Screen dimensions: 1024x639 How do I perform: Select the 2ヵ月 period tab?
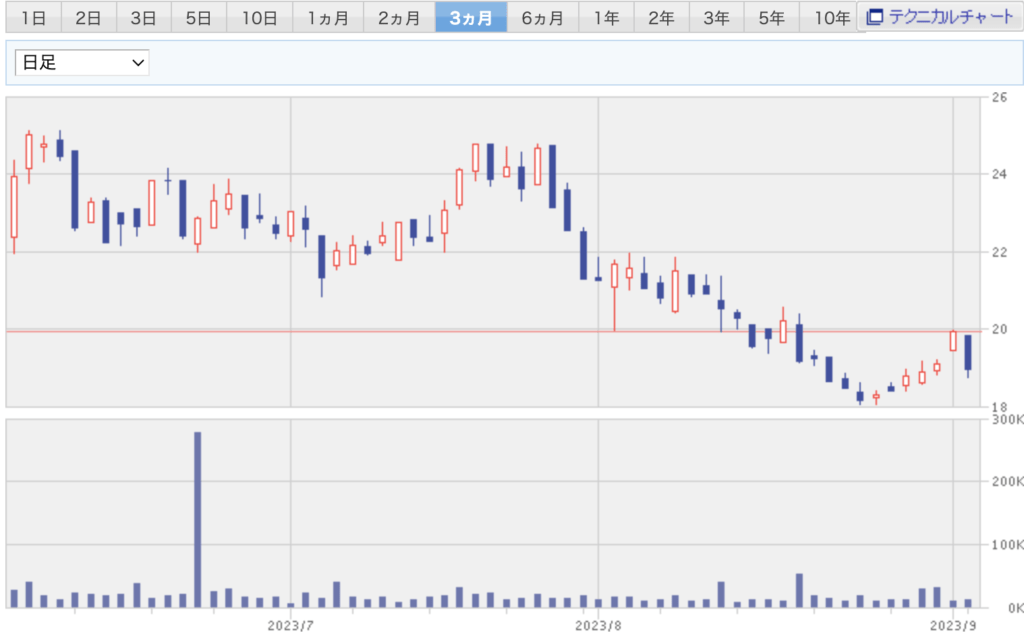pos(398,17)
